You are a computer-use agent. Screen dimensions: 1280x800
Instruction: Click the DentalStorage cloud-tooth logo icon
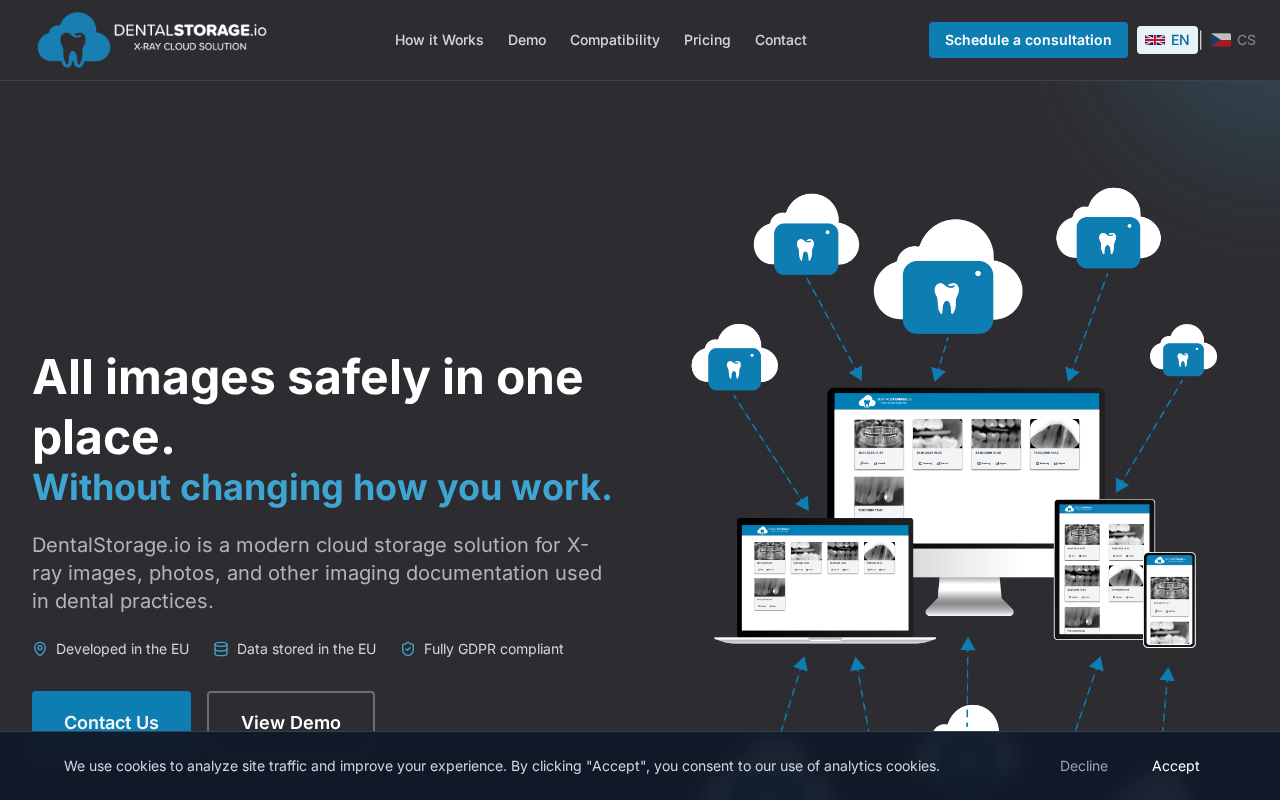(74, 40)
